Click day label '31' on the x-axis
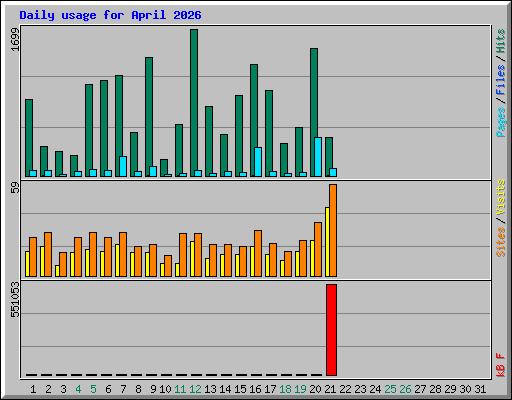Viewport: 512px width, 400px height. pyautogui.click(x=480, y=389)
